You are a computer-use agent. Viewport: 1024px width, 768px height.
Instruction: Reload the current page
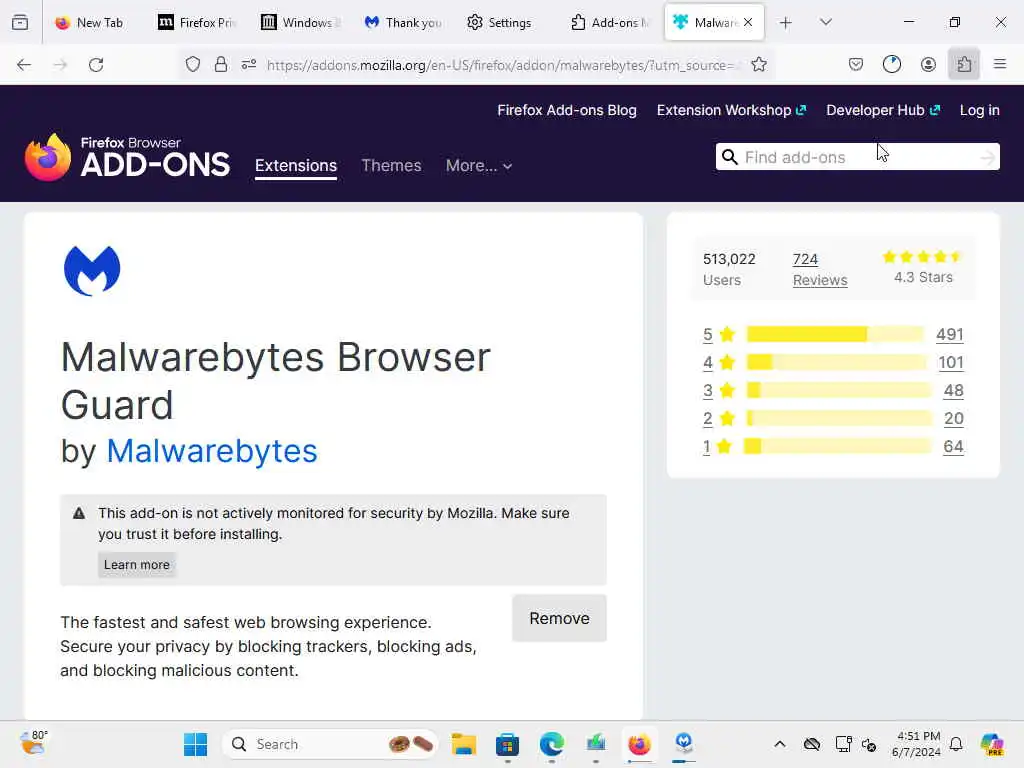pyautogui.click(x=96, y=65)
